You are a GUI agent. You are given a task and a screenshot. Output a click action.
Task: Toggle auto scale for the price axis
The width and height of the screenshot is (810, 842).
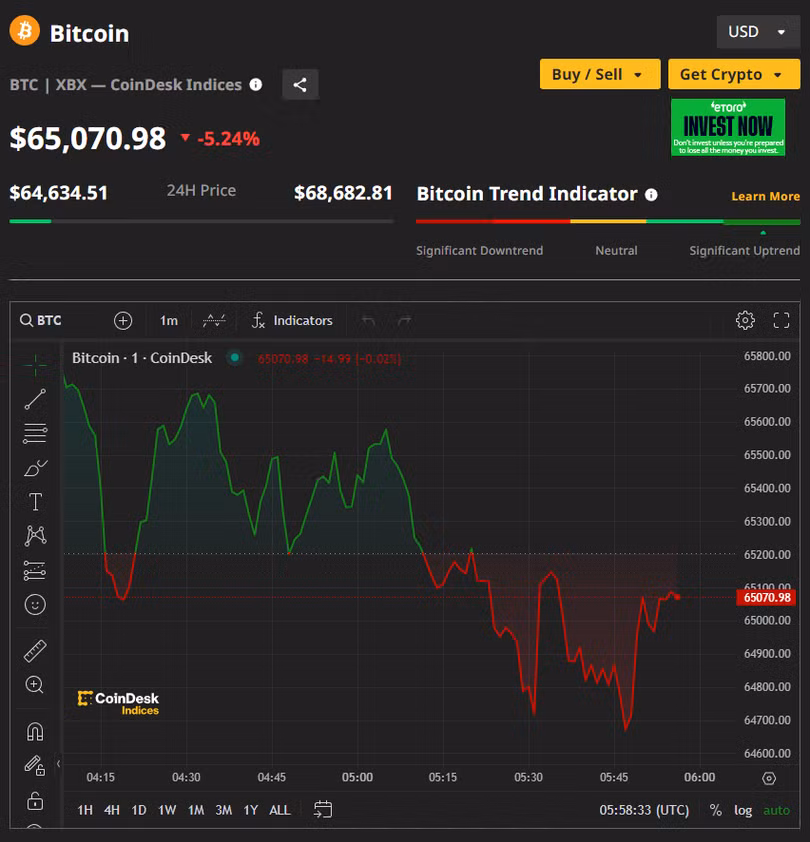coord(776,810)
